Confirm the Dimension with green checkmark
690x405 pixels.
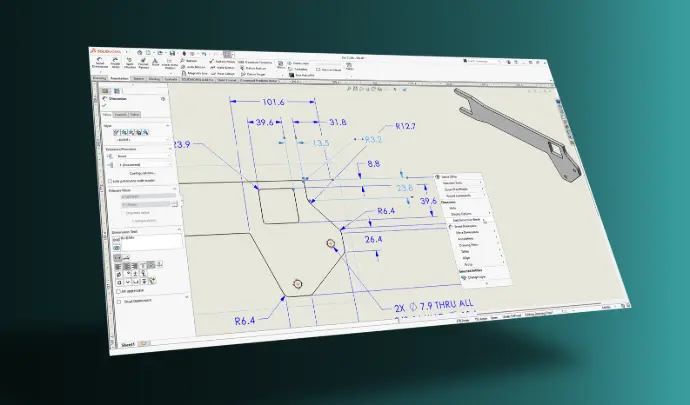[104, 106]
